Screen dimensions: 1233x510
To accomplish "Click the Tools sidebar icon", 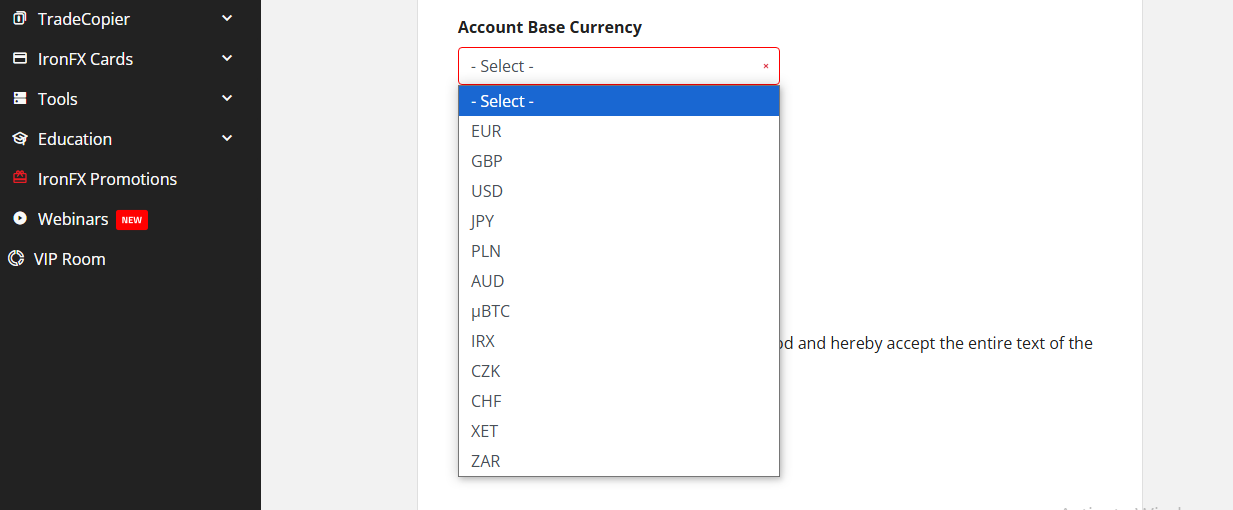I will point(19,99).
